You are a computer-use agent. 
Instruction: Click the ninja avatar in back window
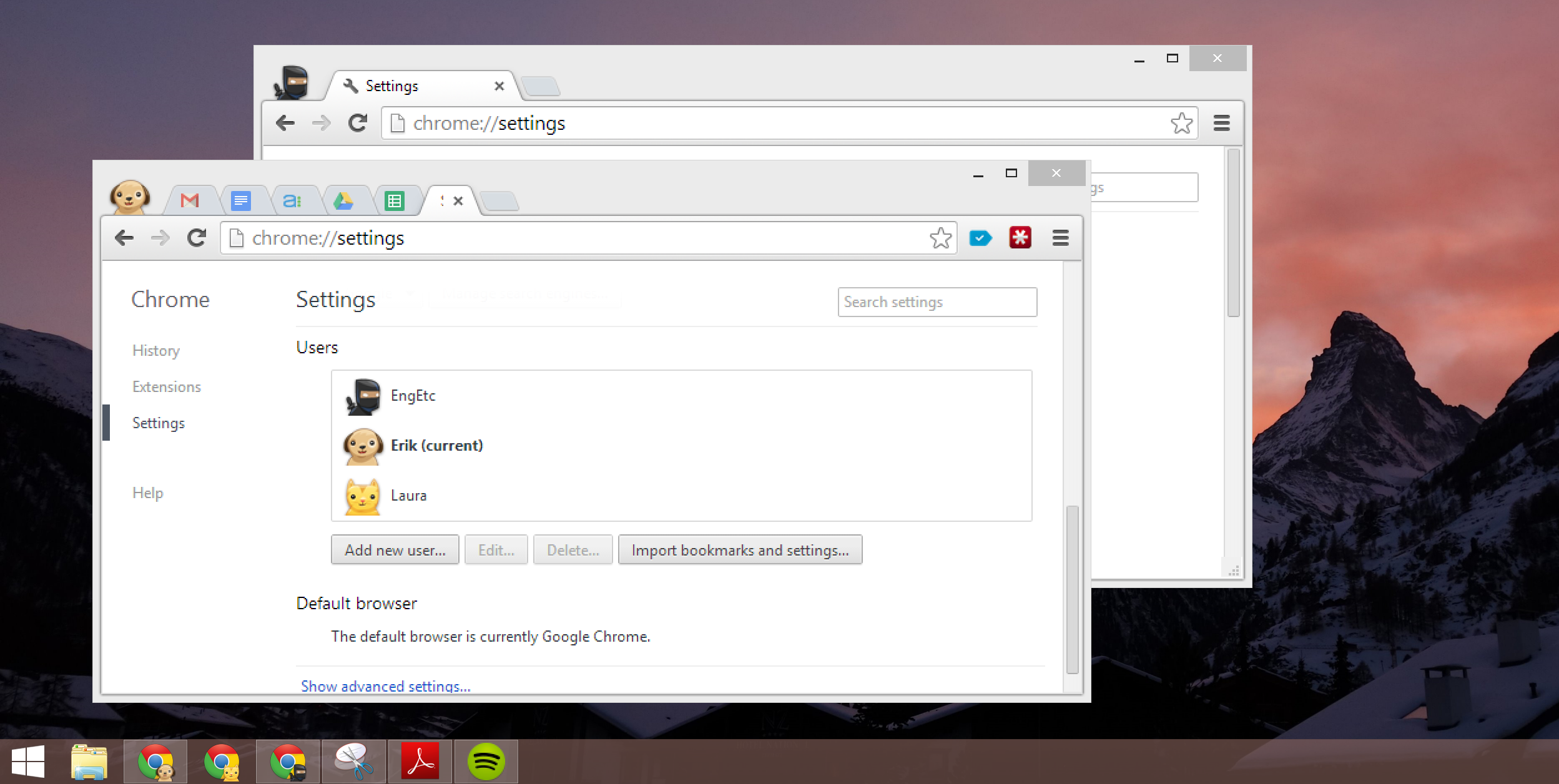pyautogui.click(x=292, y=83)
